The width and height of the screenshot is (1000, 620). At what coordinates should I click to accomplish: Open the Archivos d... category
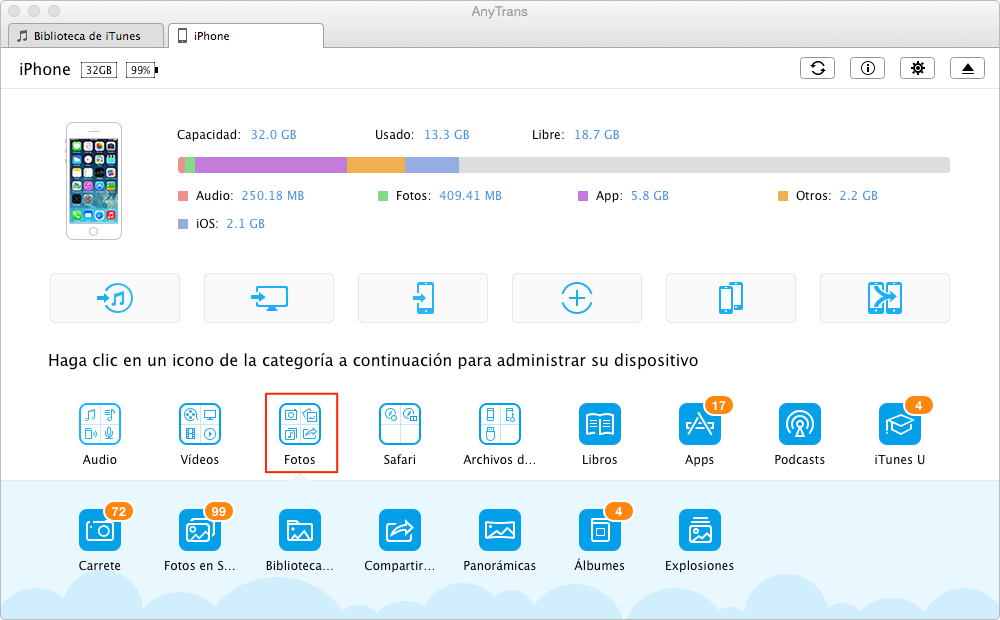tap(500, 424)
